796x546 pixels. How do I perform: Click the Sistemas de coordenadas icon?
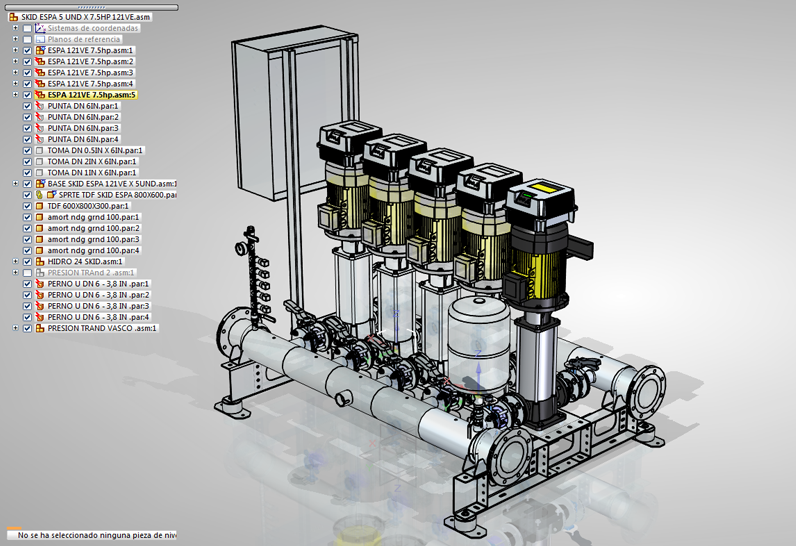[40, 28]
